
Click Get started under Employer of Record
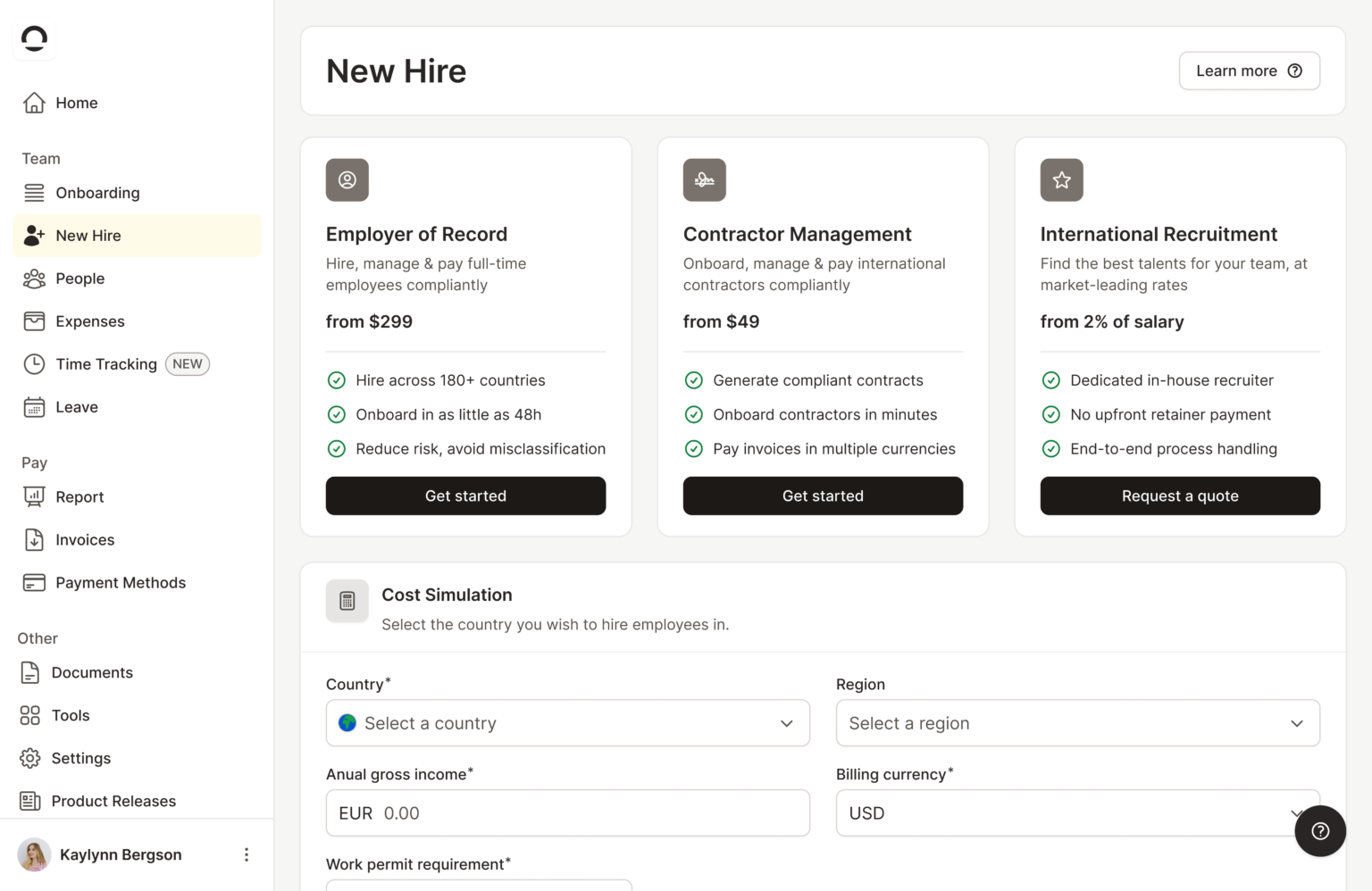[x=464, y=495]
